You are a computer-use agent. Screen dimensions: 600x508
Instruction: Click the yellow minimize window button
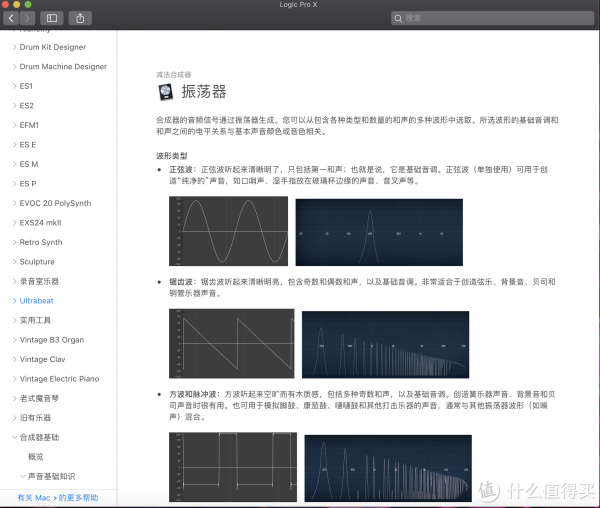pyautogui.click(x=16, y=5)
